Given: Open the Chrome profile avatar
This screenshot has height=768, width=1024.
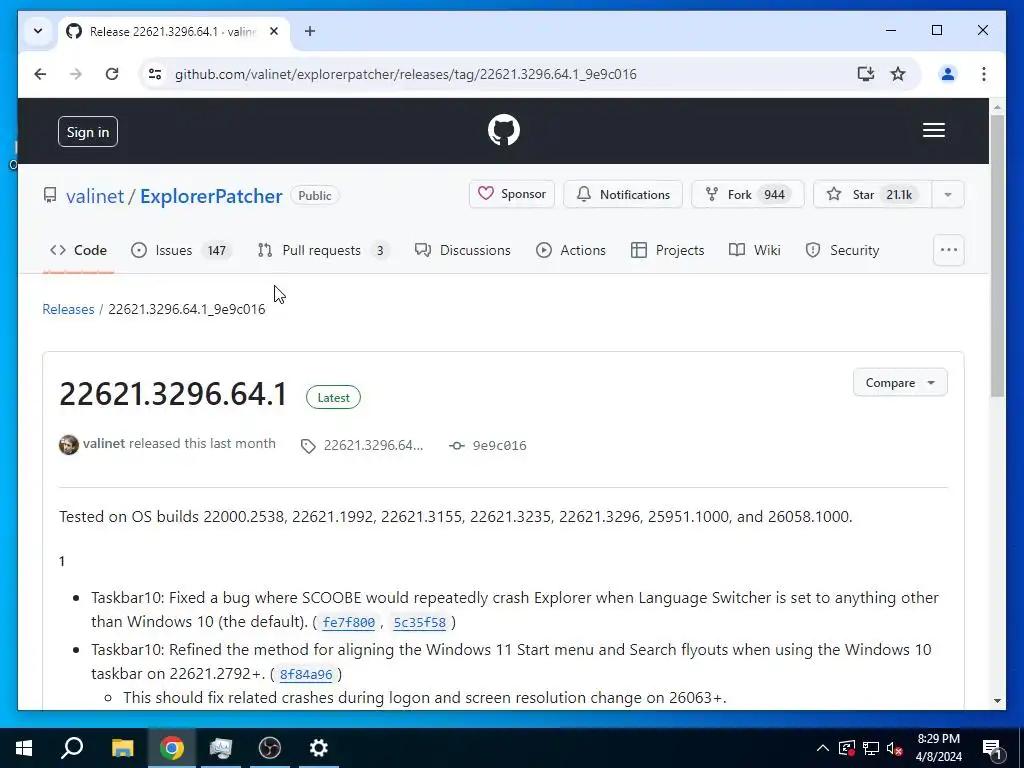Looking at the screenshot, I should (948, 74).
